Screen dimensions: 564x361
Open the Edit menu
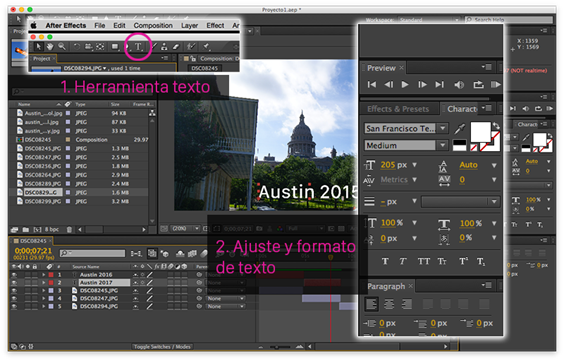[119, 26]
